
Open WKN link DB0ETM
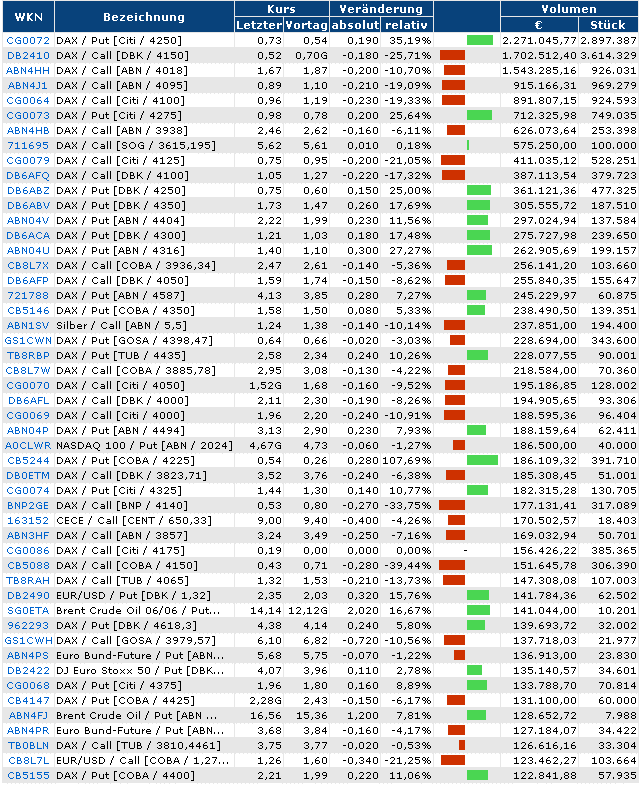point(28,476)
